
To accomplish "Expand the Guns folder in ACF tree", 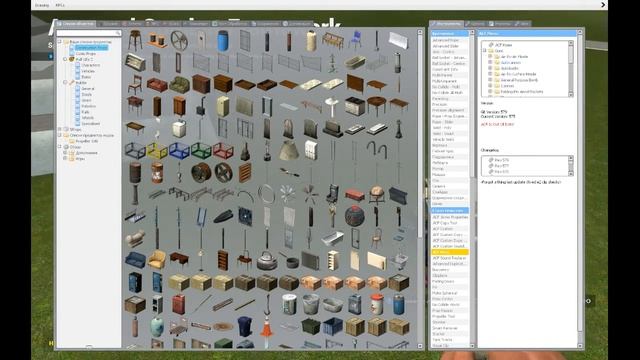I will pos(485,51).
